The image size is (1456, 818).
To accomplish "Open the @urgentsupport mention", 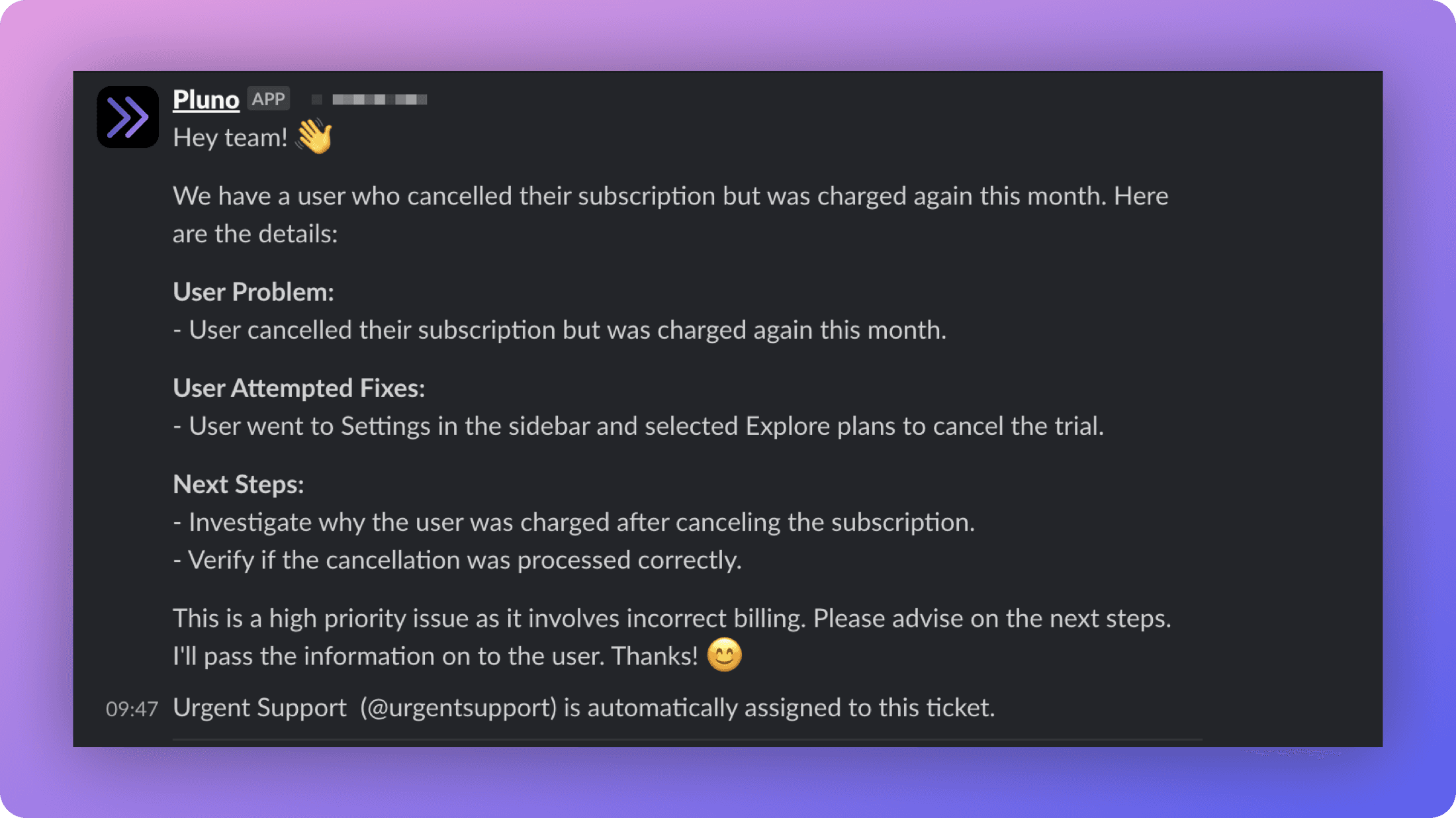I will click(x=461, y=707).
